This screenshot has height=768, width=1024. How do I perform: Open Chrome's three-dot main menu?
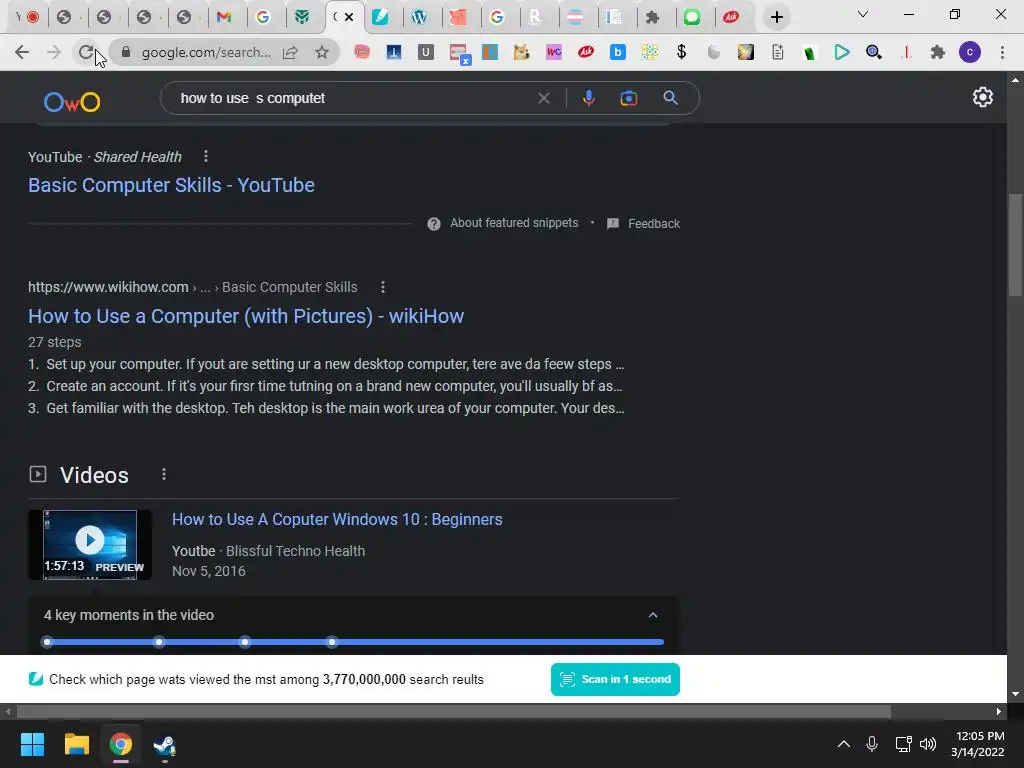1002,52
